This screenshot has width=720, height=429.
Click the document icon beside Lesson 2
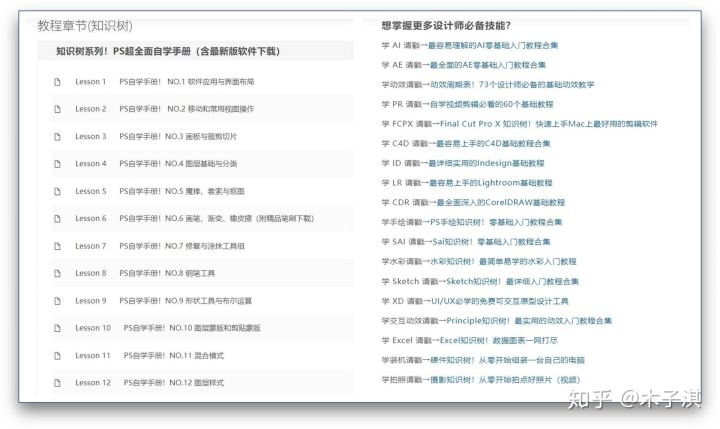click(57, 109)
